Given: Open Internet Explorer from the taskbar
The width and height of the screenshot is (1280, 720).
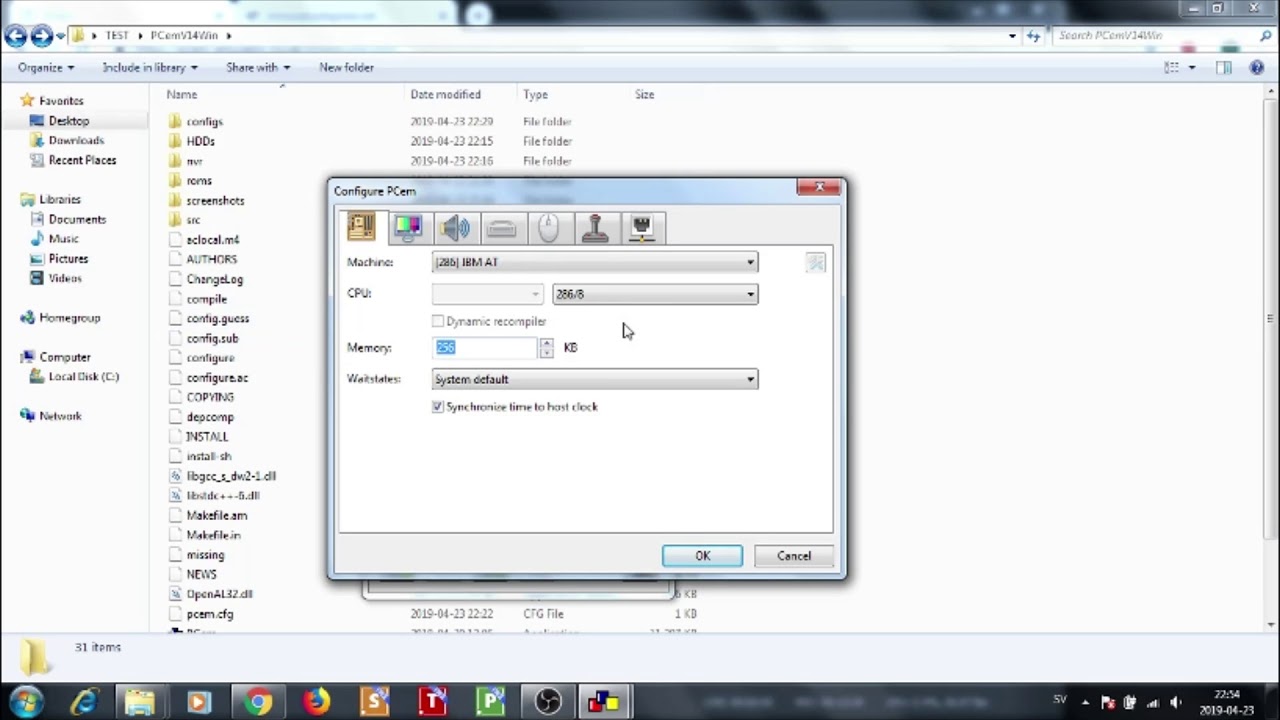Looking at the screenshot, I should pos(84,702).
